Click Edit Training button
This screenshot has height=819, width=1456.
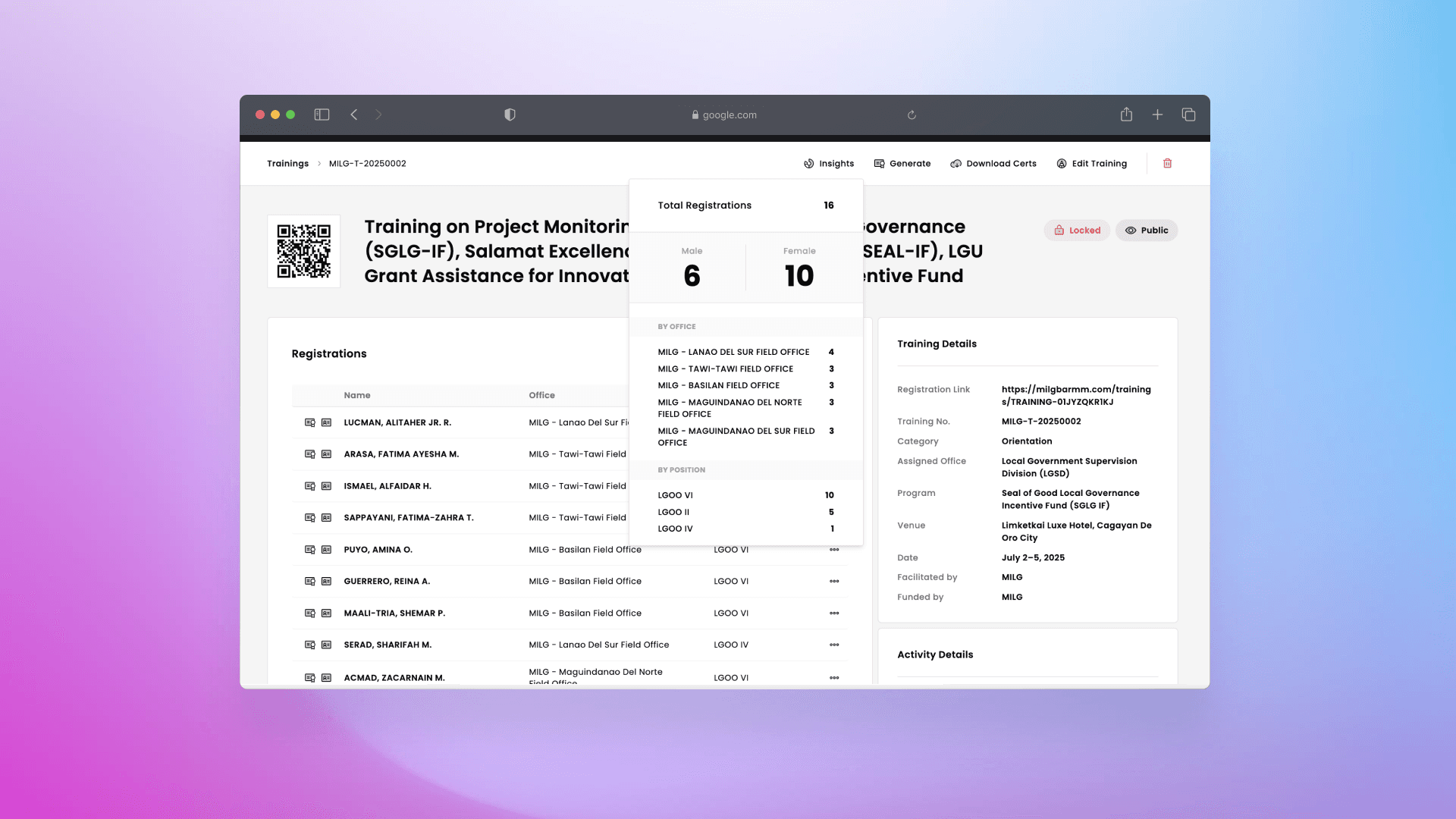click(x=1091, y=163)
